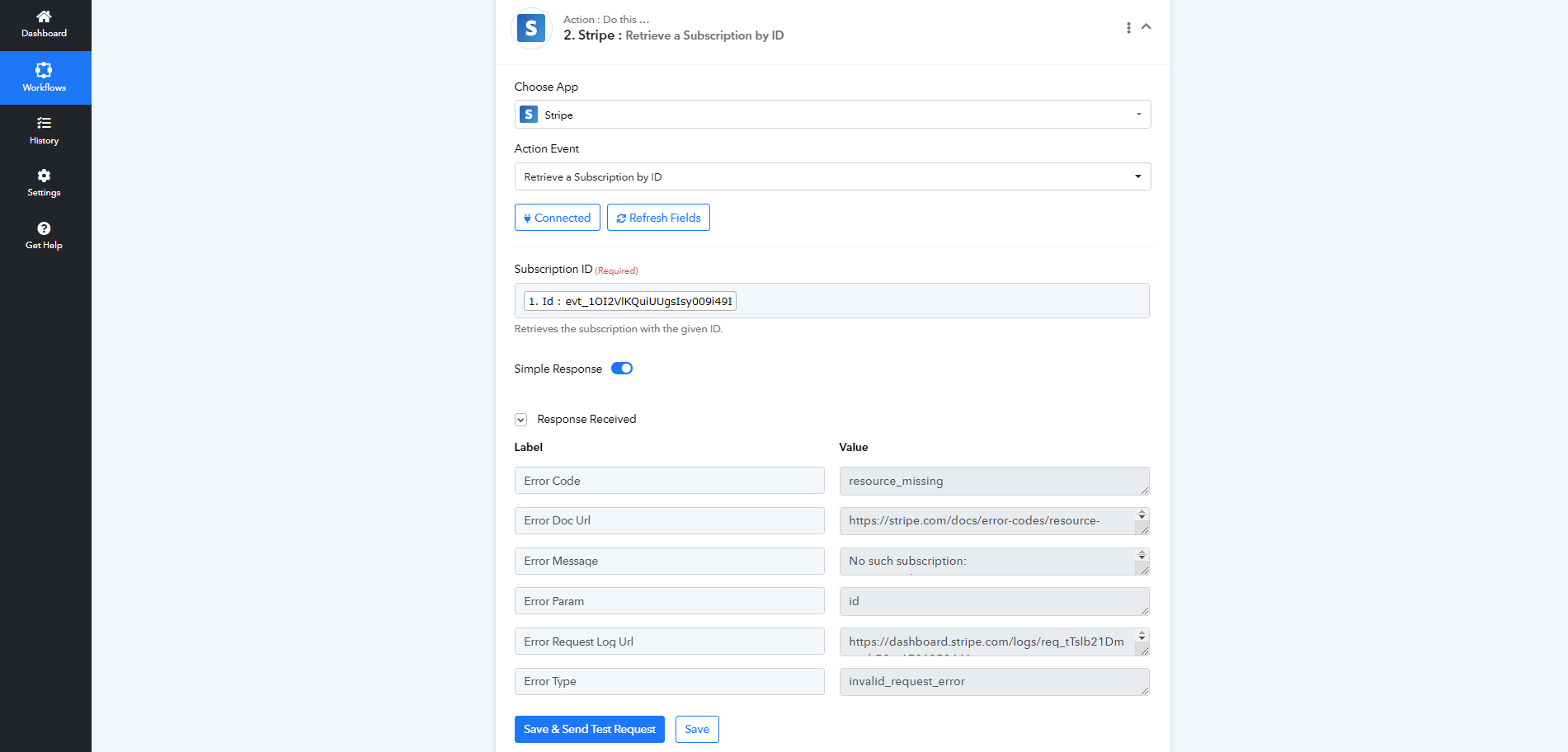Click the Error Param label field
This screenshot has width=1568, height=752.
pos(669,601)
